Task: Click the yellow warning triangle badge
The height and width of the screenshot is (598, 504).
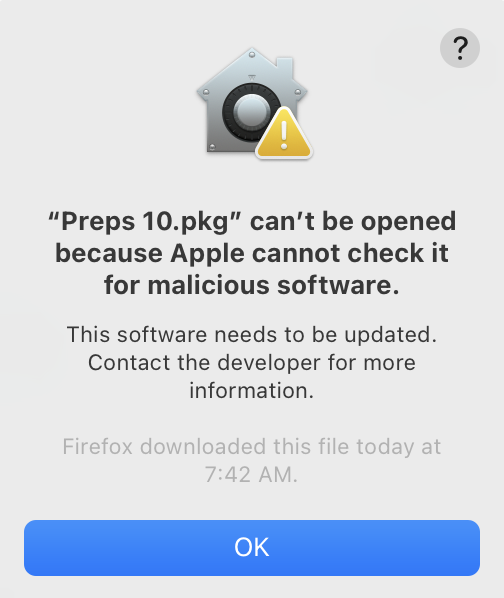Action: pos(284,133)
